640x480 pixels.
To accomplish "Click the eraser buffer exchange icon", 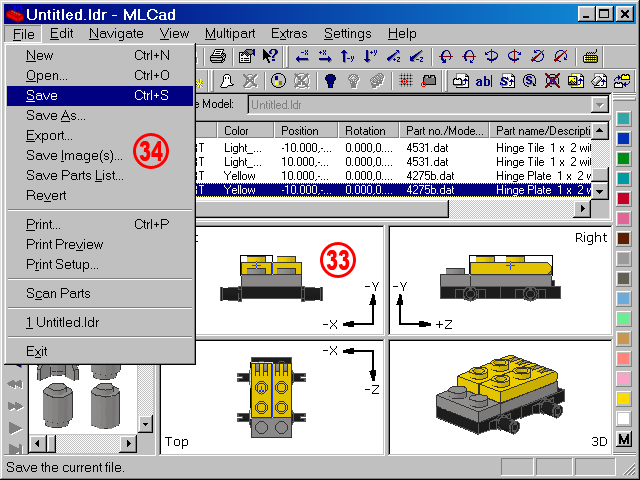I will (x=598, y=80).
